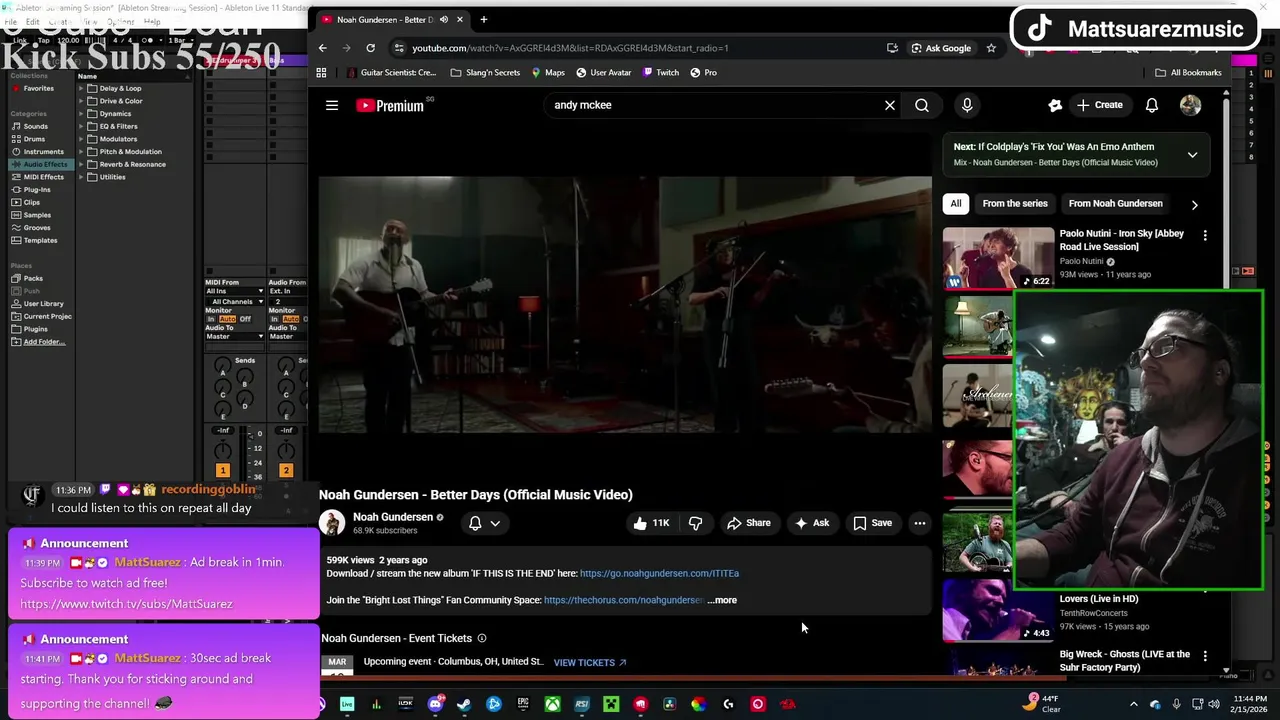Image resolution: width=1280 pixels, height=720 pixels.
Task: Expand the EQ & Filters folder
Action: (x=81, y=126)
